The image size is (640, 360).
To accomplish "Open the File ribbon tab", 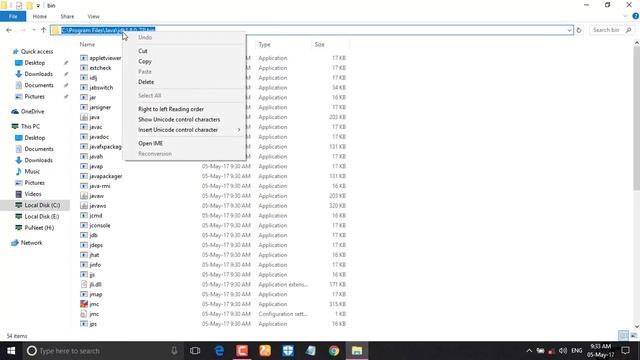I will [13, 16].
